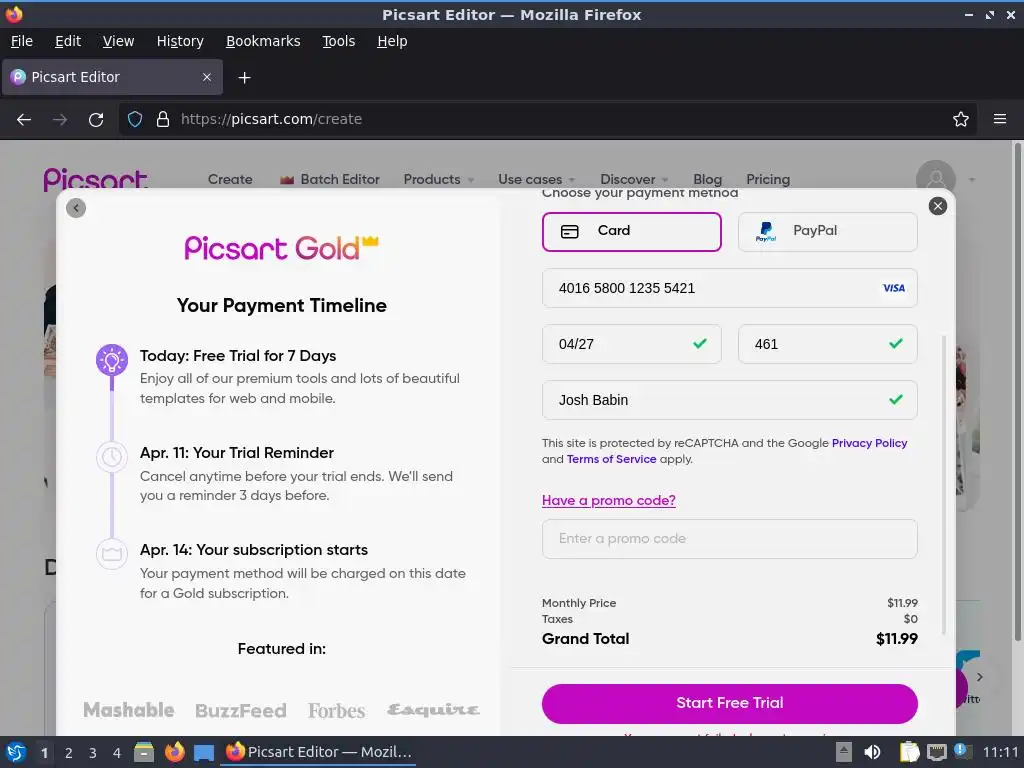Image resolution: width=1024 pixels, height=768 pixels.
Task: Show site security padlock info
Action: pyautogui.click(x=163, y=120)
